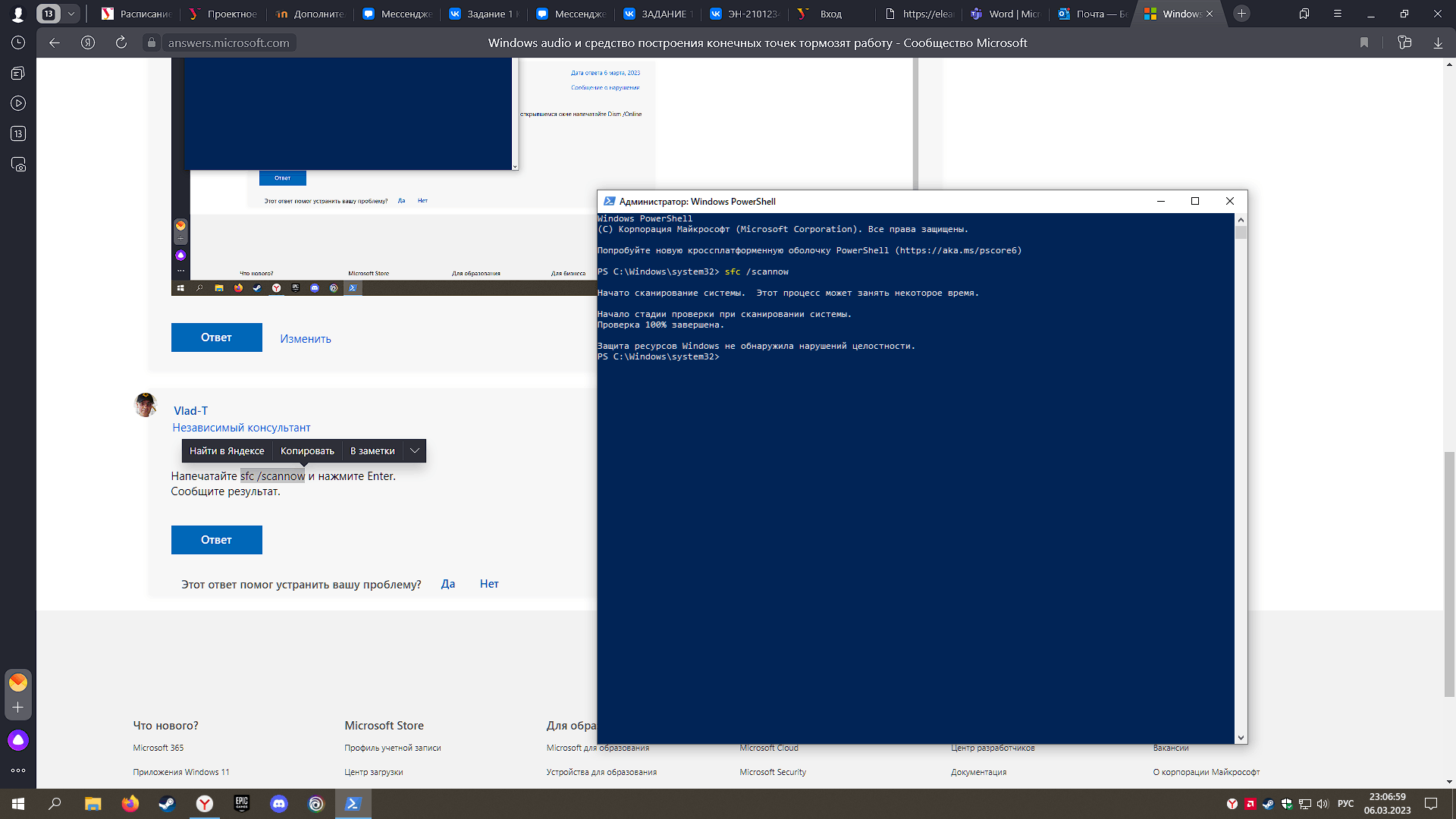Bookmark this page
Viewport: 1456px width, 819px height.
click(1364, 43)
